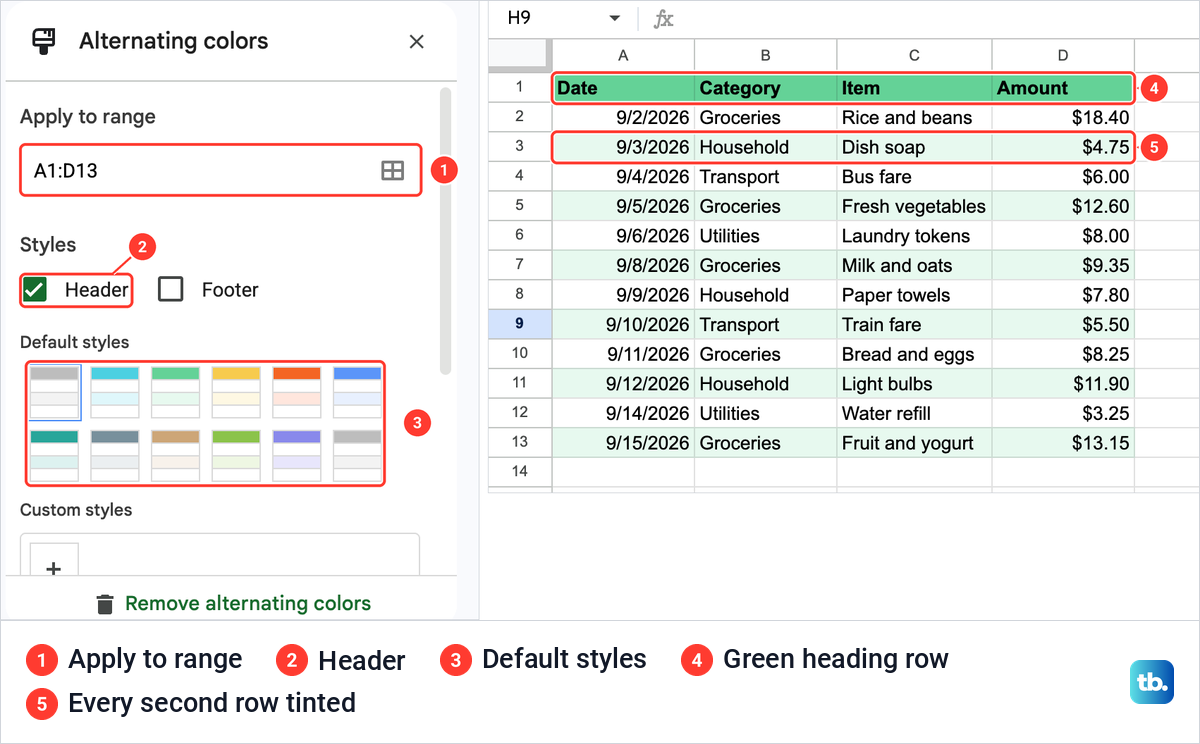Uncheck the Header checkbox

pos(35,290)
